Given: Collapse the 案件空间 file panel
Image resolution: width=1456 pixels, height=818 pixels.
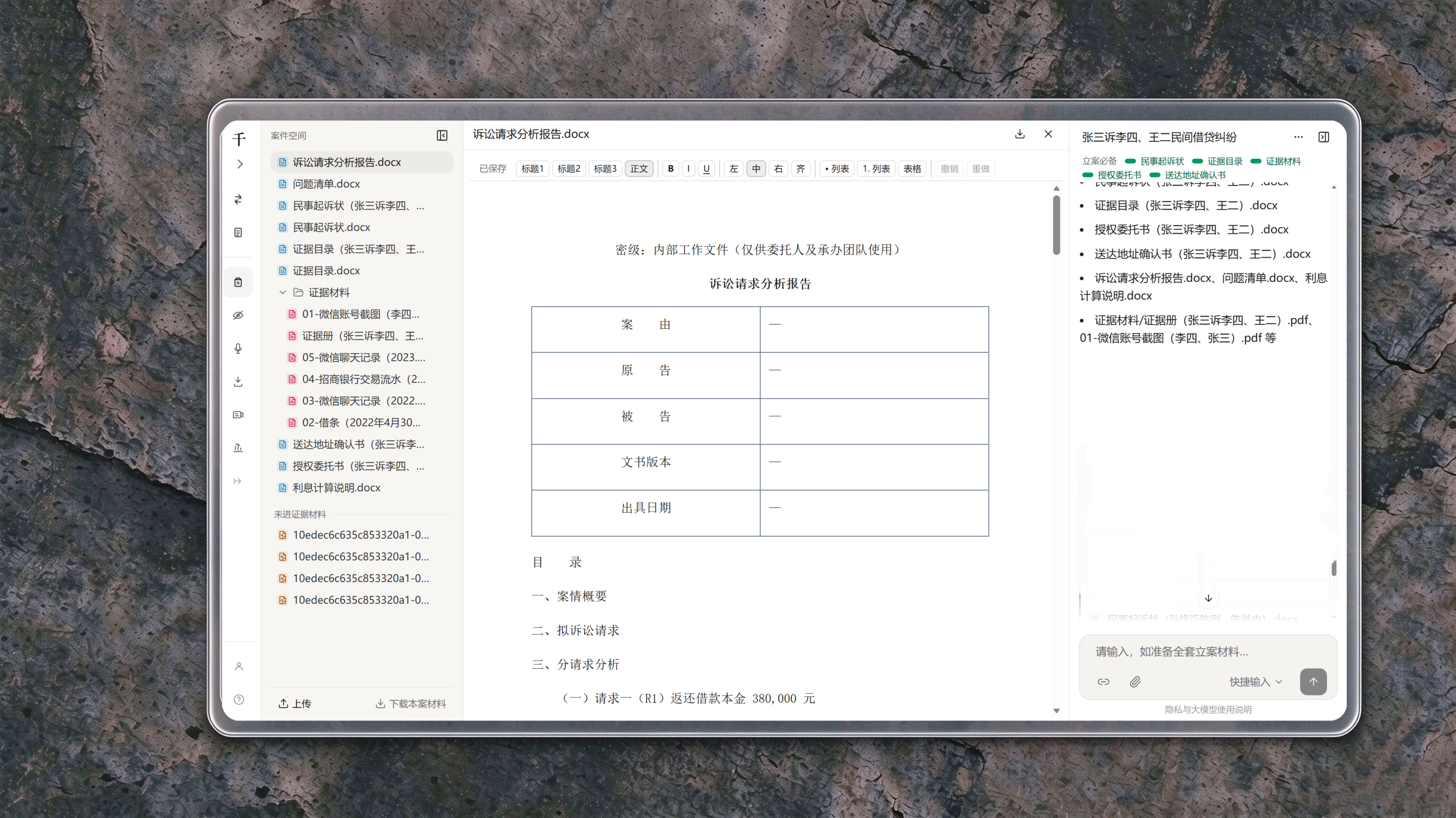Looking at the screenshot, I should [x=442, y=135].
